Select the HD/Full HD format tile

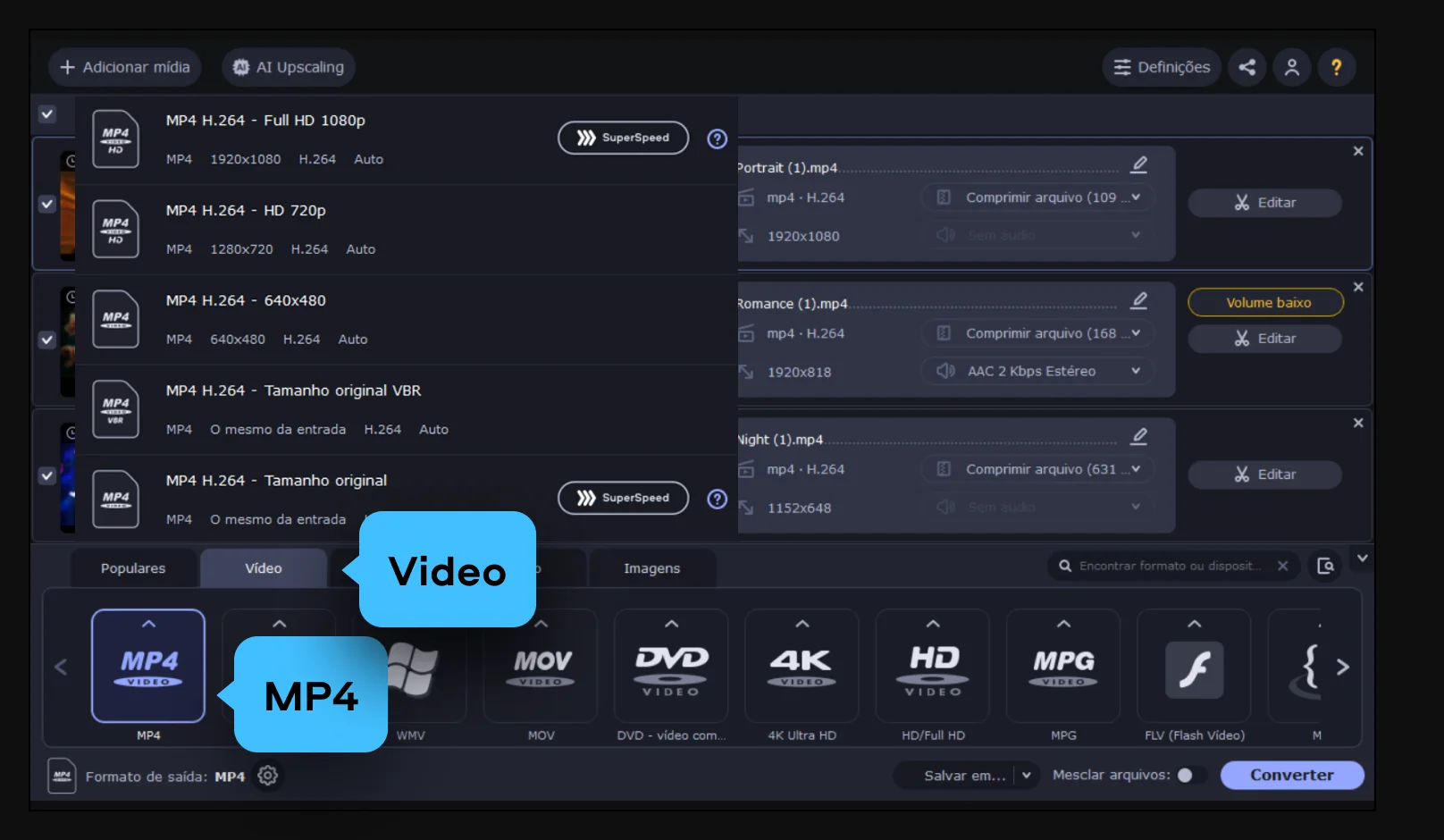coord(933,667)
